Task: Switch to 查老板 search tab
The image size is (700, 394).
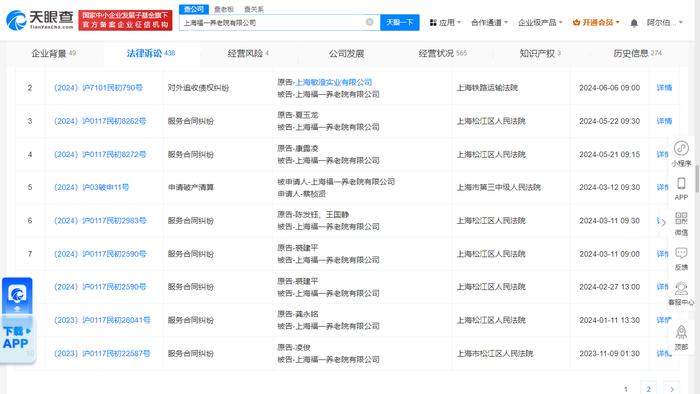Action: pyautogui.click(x=224, y=9)
